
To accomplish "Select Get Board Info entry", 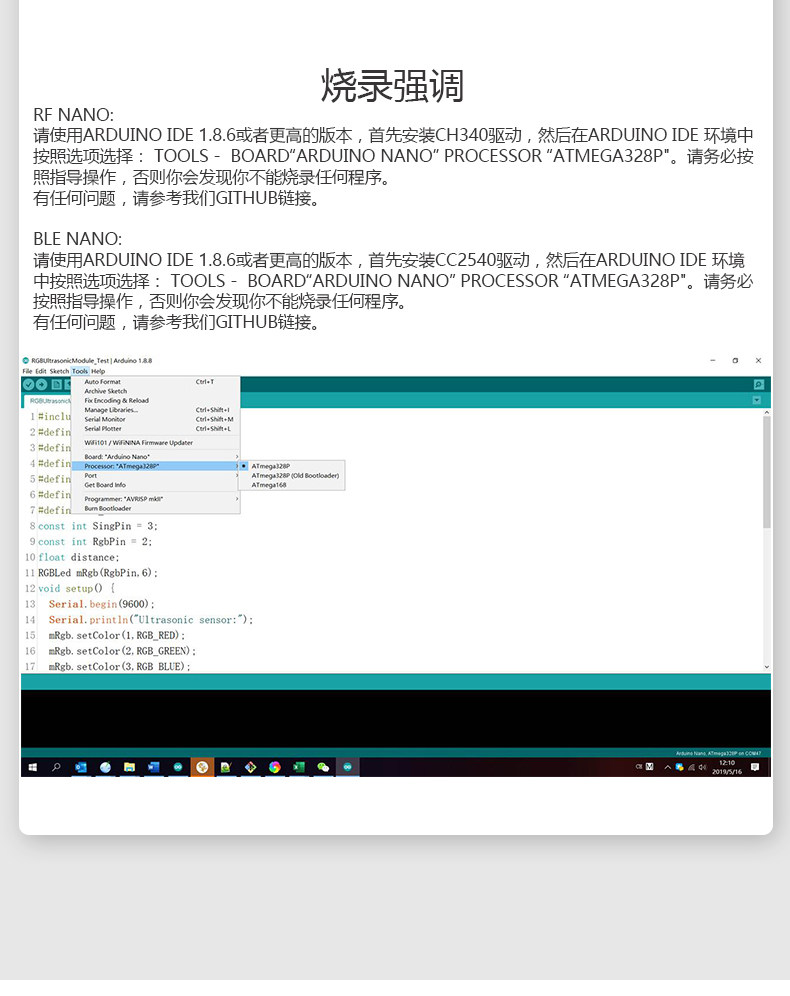I will pos(156,485).
